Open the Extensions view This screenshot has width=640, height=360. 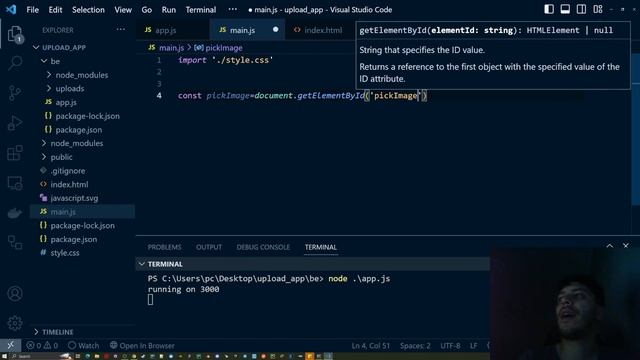click(15, 153)
